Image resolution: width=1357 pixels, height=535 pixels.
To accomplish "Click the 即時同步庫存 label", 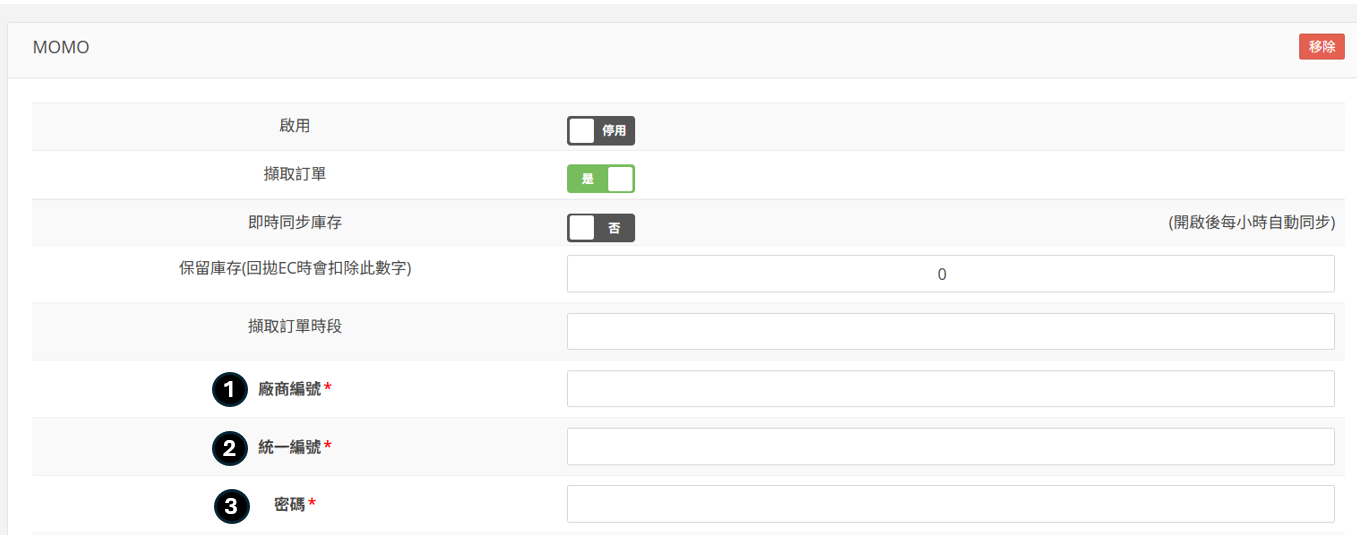I will [x=295, y=222].
